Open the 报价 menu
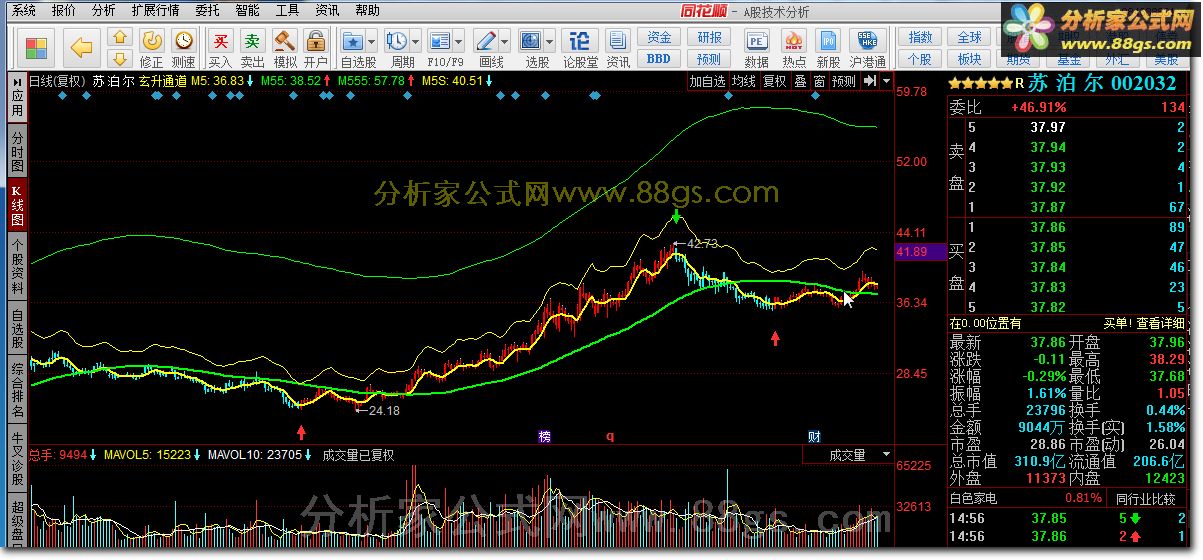 (63, 11)
